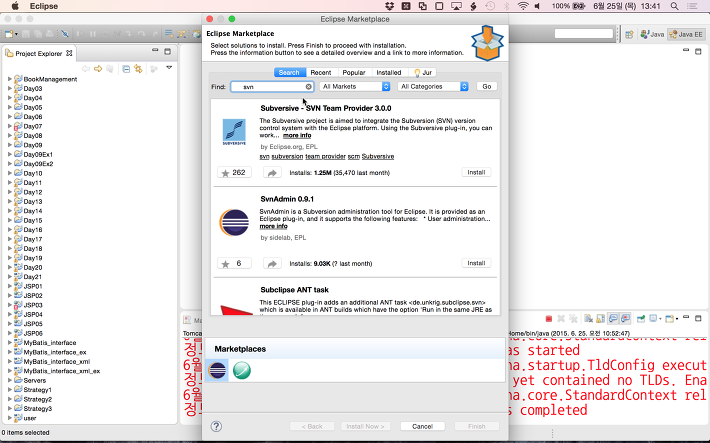Click the Pin Console icon
Screen dimensions: 710x443
tap(641, 319)
